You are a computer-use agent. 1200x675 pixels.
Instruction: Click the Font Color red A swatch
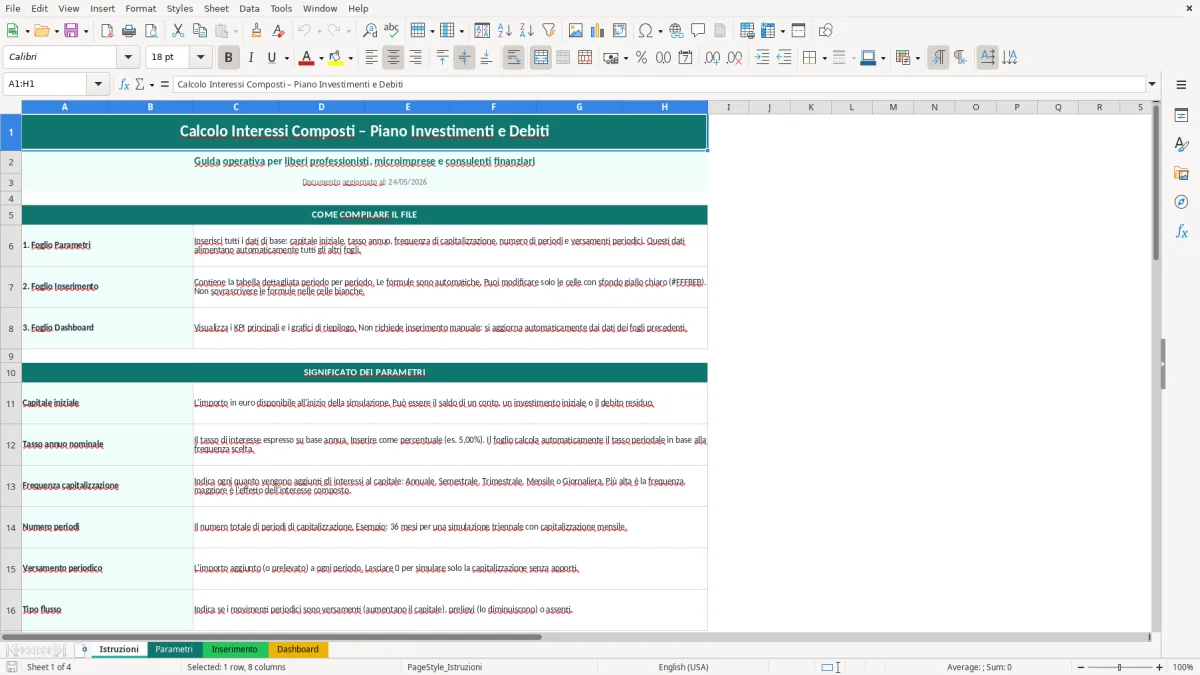click(x=307, y=58)
